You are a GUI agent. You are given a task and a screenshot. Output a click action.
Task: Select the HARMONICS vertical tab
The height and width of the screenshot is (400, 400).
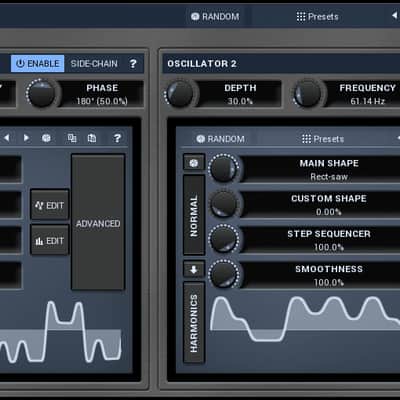[x=194, y=322]
